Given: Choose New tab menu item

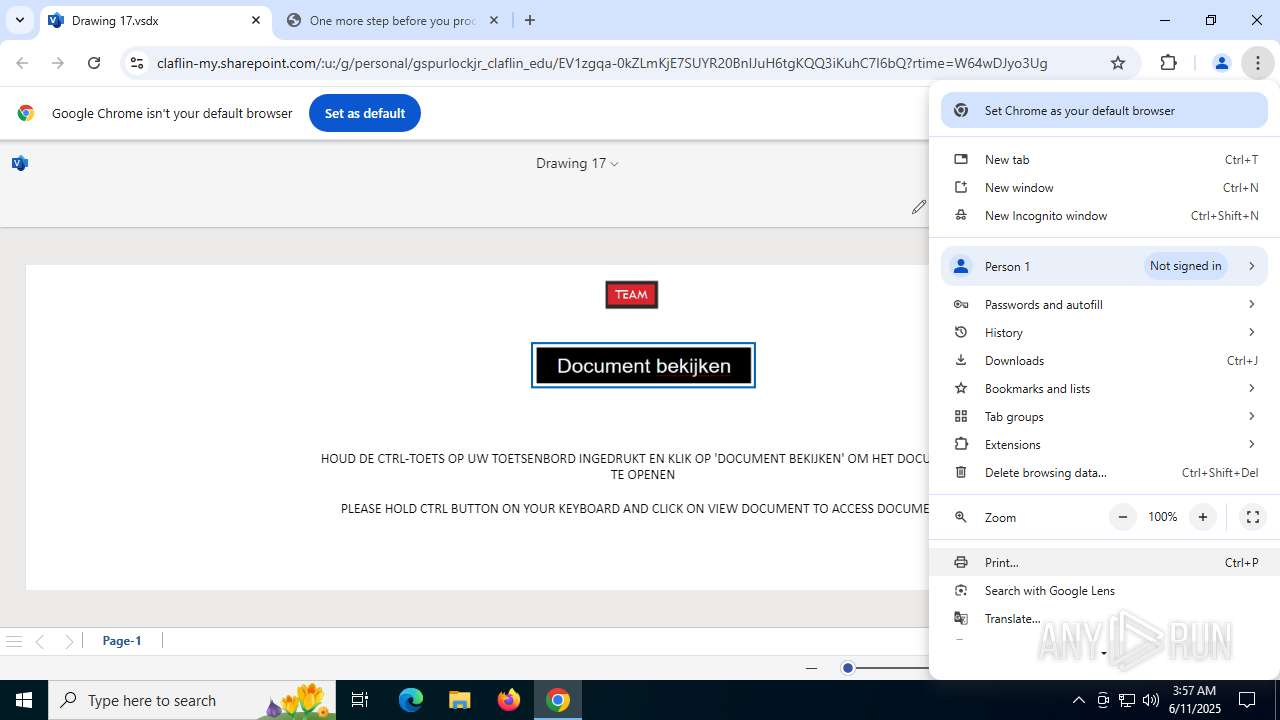Looking at the screenshot, I should tap(1104, 160).
